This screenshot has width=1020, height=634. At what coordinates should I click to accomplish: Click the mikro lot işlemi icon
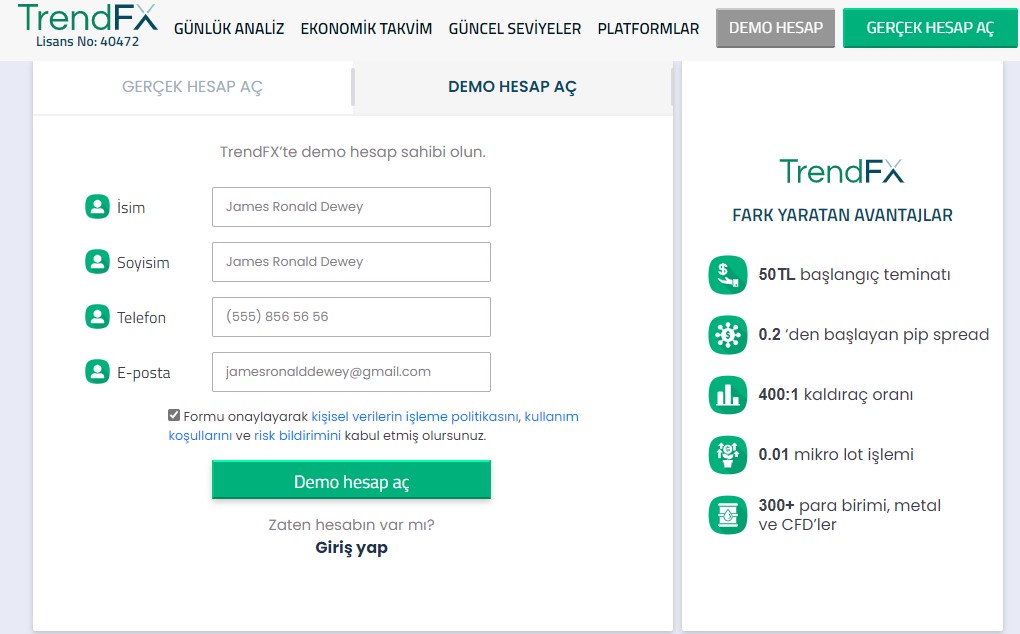[728, 455]
